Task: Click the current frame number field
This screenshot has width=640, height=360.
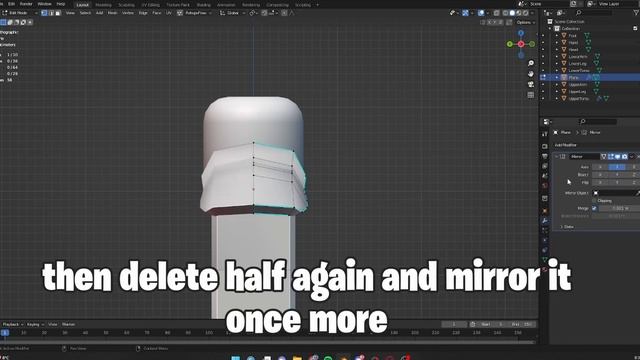Action: point(454,324)
